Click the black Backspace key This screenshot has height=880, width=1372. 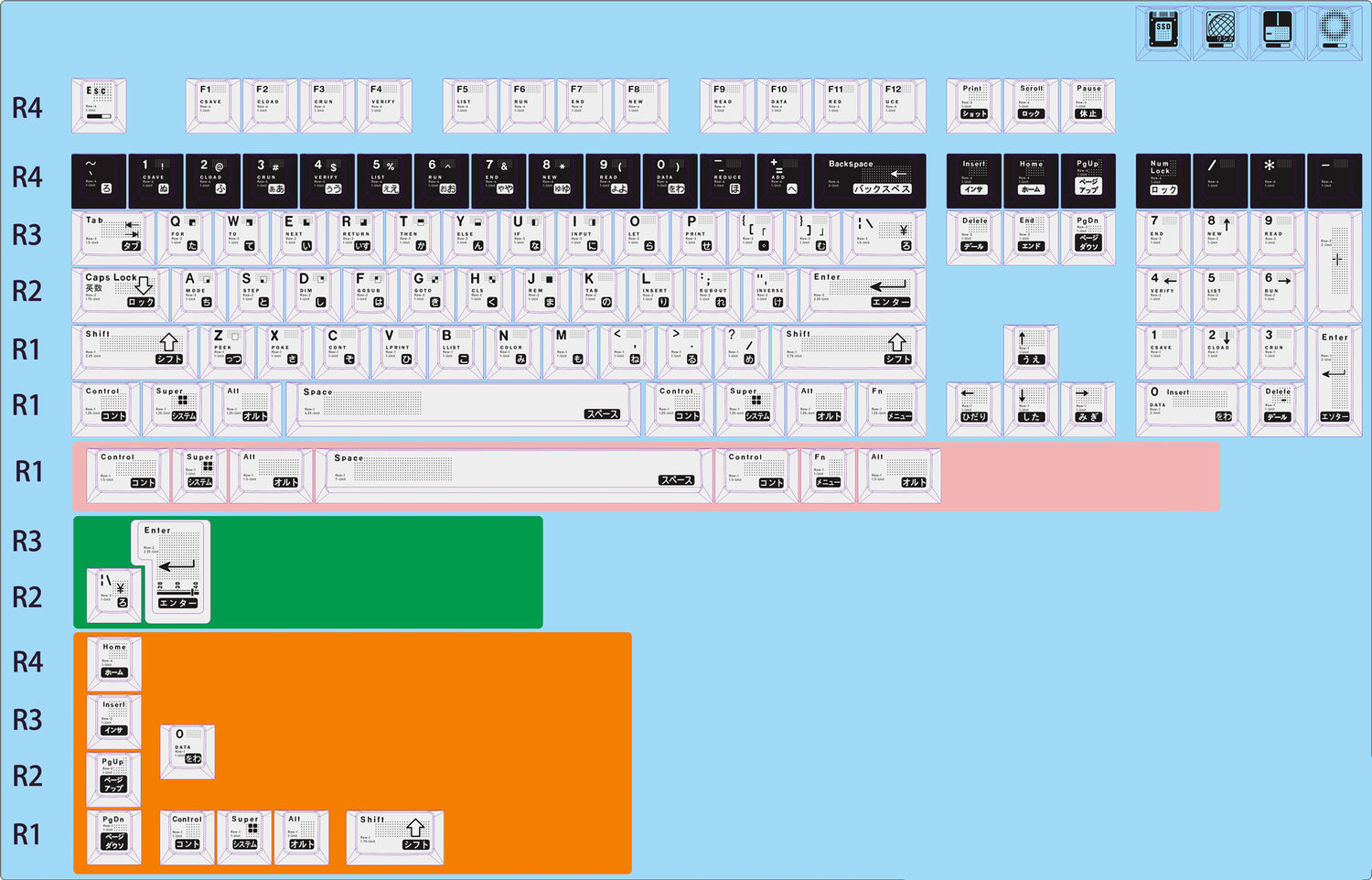(x=869, y=177)
